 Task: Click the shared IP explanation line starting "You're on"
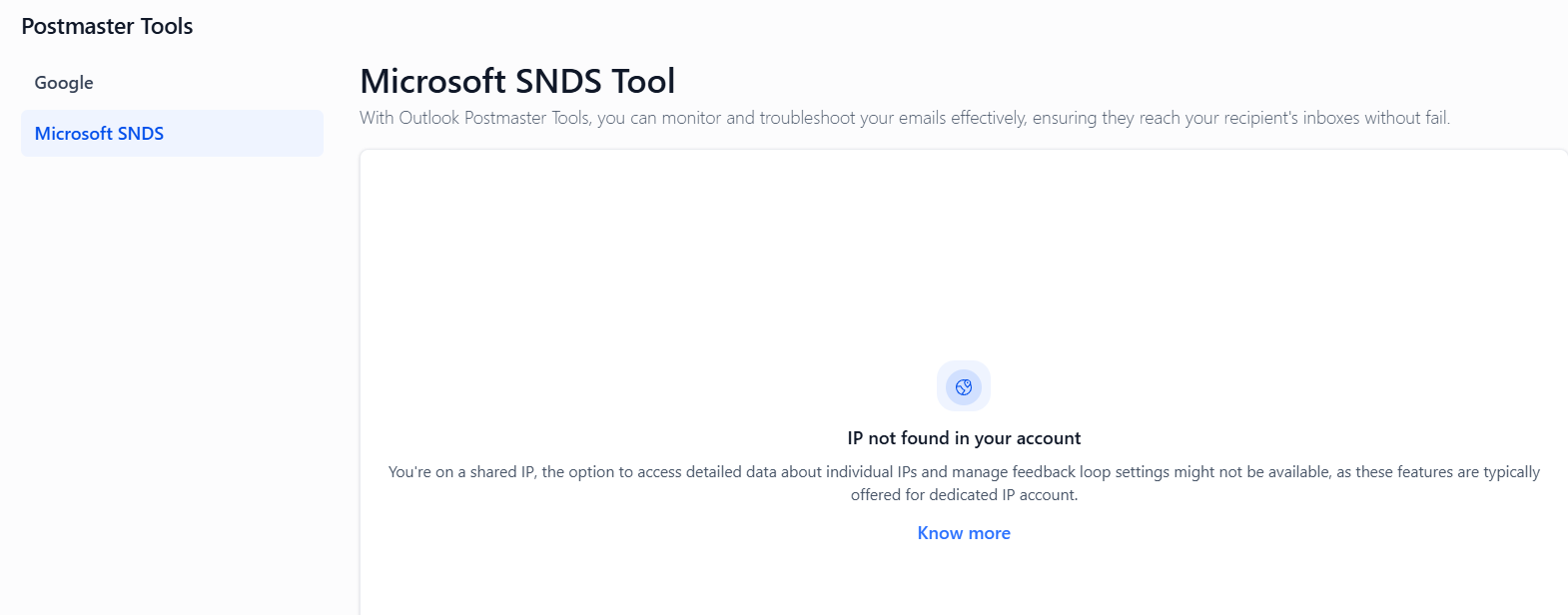point(964,472)
